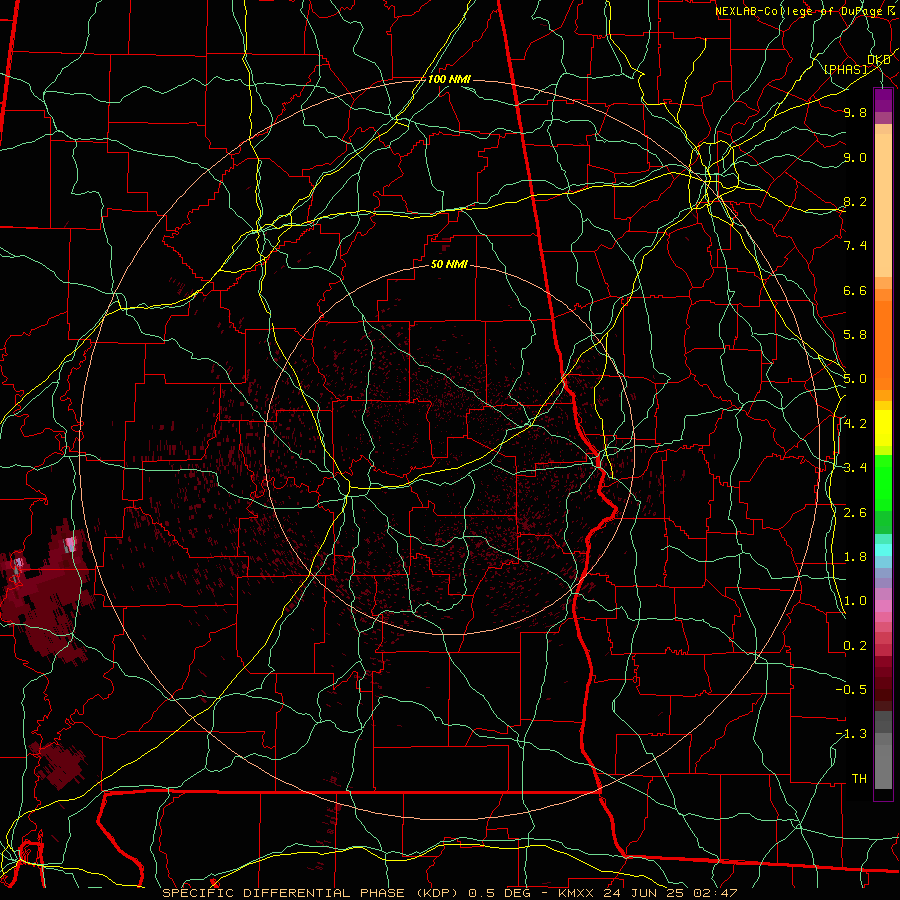Click the -0.5 legend value
This screenshot has width=900, height=900.
pos(851,690)
